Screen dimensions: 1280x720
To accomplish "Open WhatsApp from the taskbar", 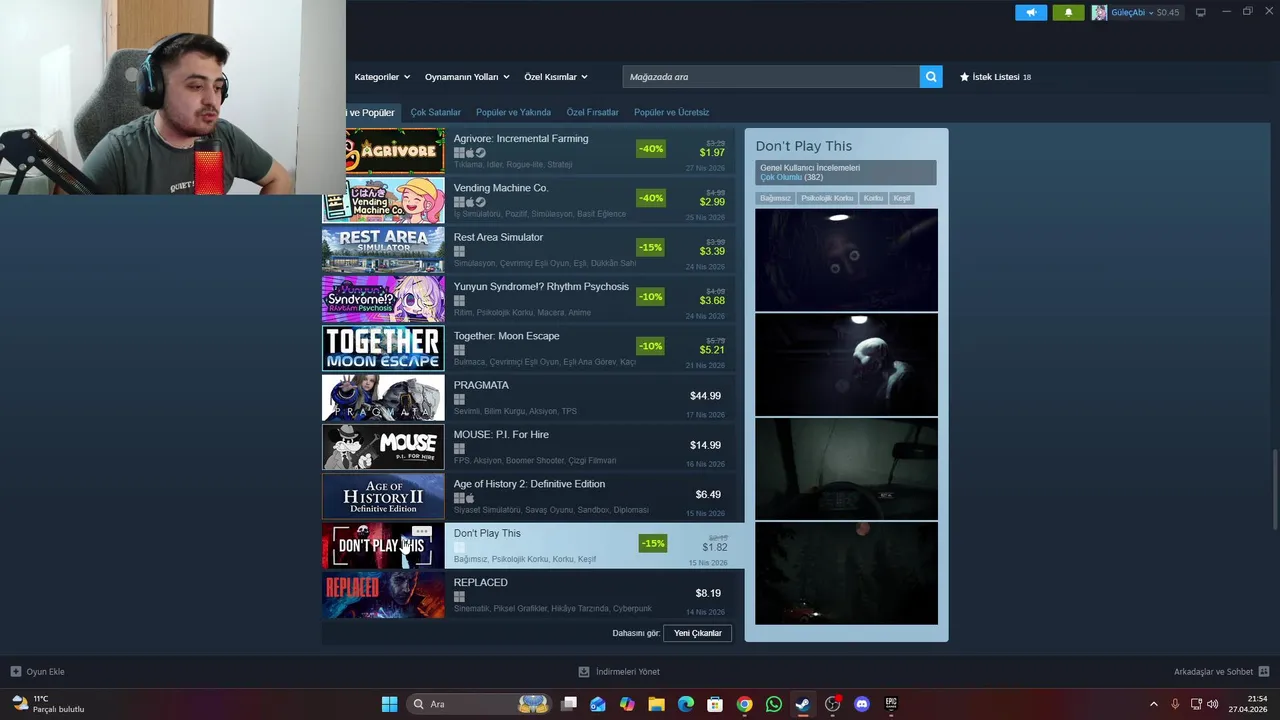I will pos(774,704).
